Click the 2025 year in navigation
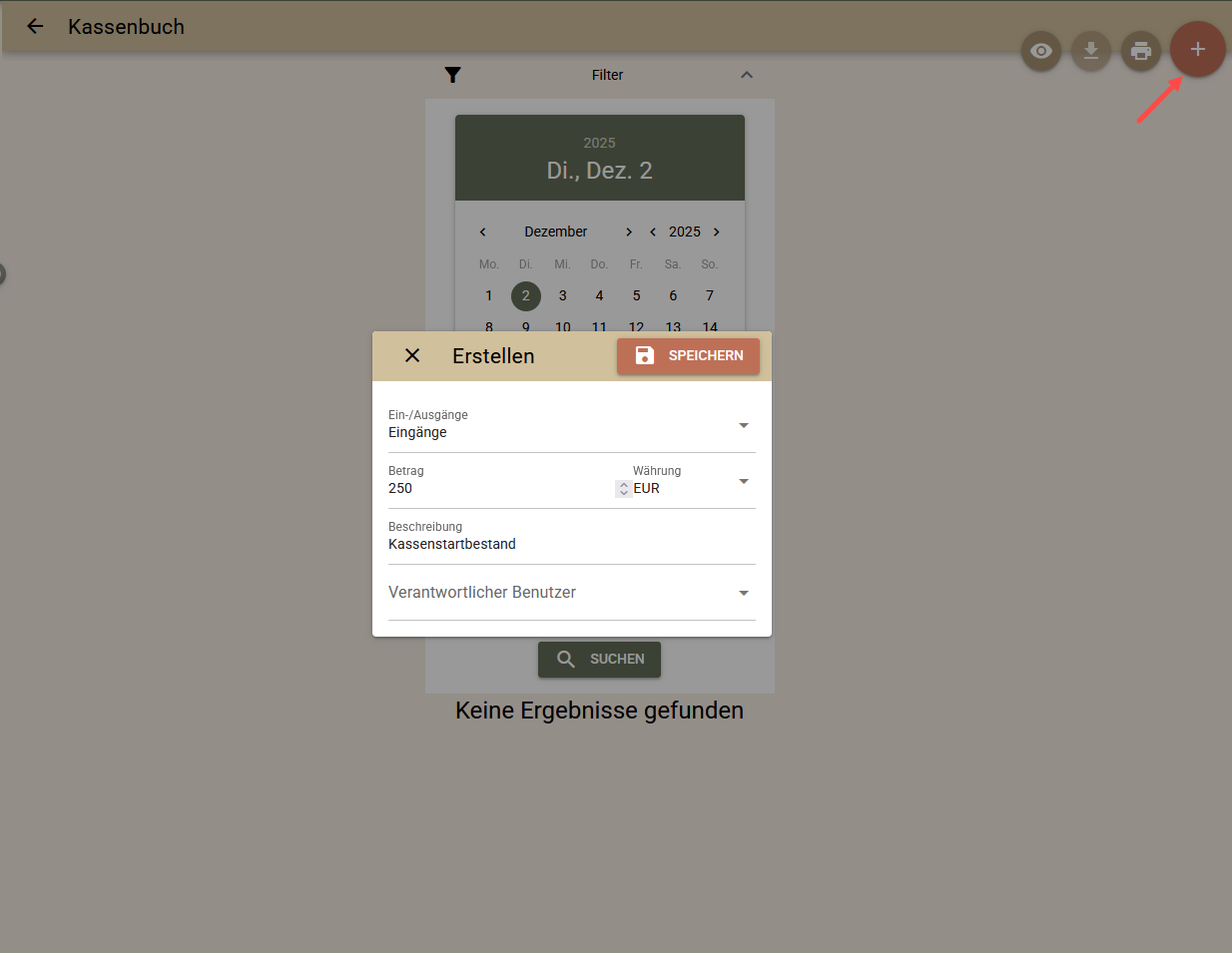1232x953 pixels. pyautogui.click(x=685, y=232)
